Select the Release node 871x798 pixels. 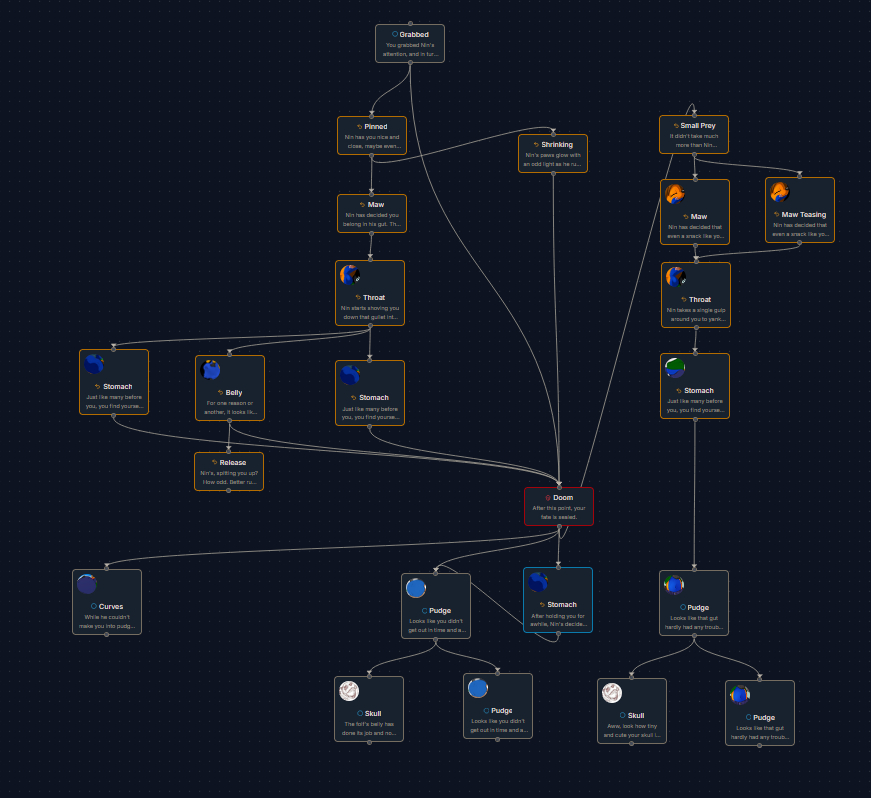(x=228, y=471)
